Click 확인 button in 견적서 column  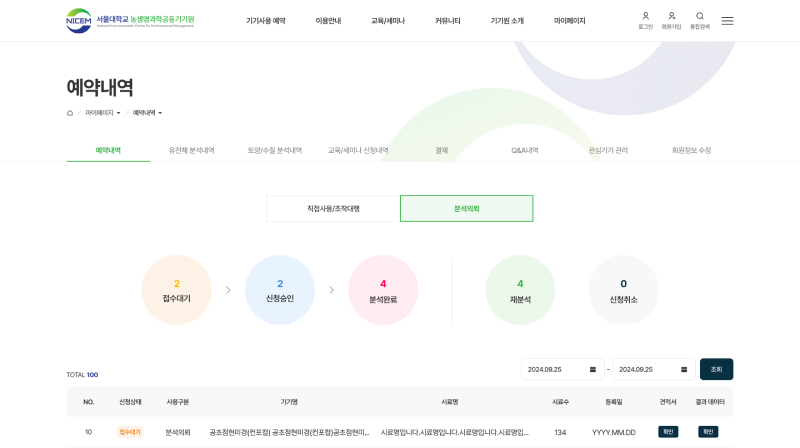pos(668,432)
